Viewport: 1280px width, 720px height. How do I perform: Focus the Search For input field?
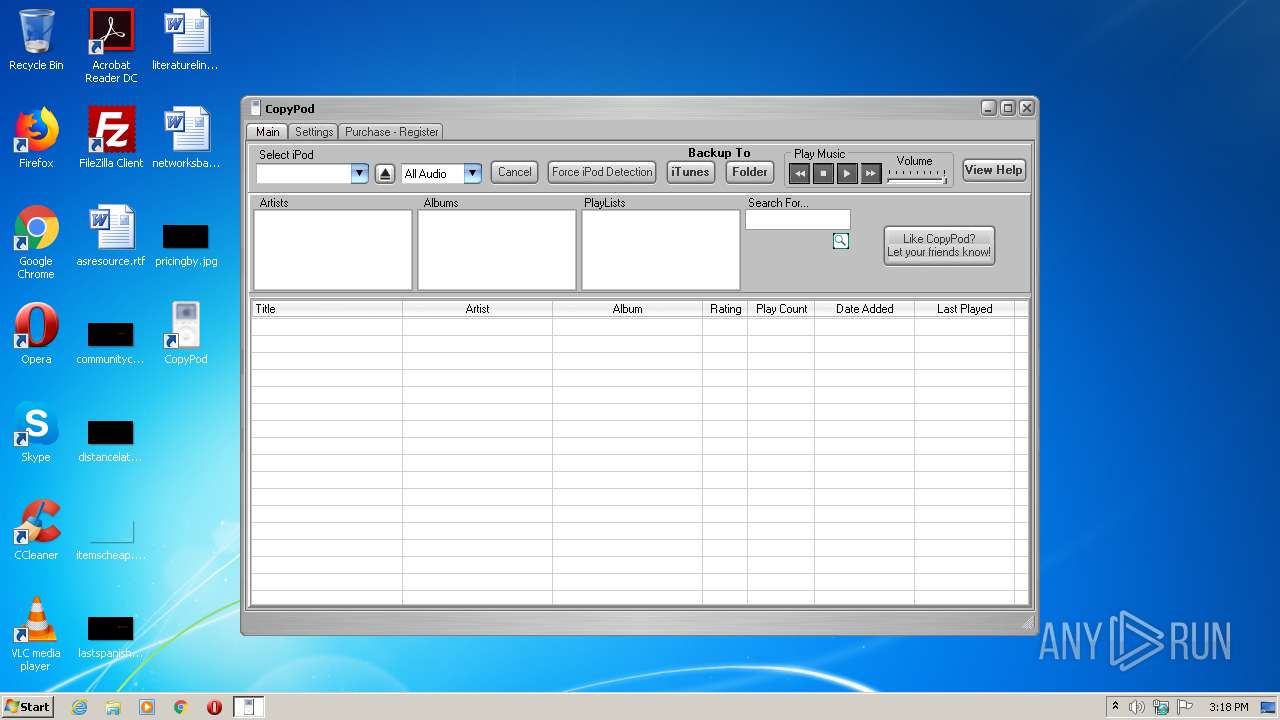tap(797, 220)
